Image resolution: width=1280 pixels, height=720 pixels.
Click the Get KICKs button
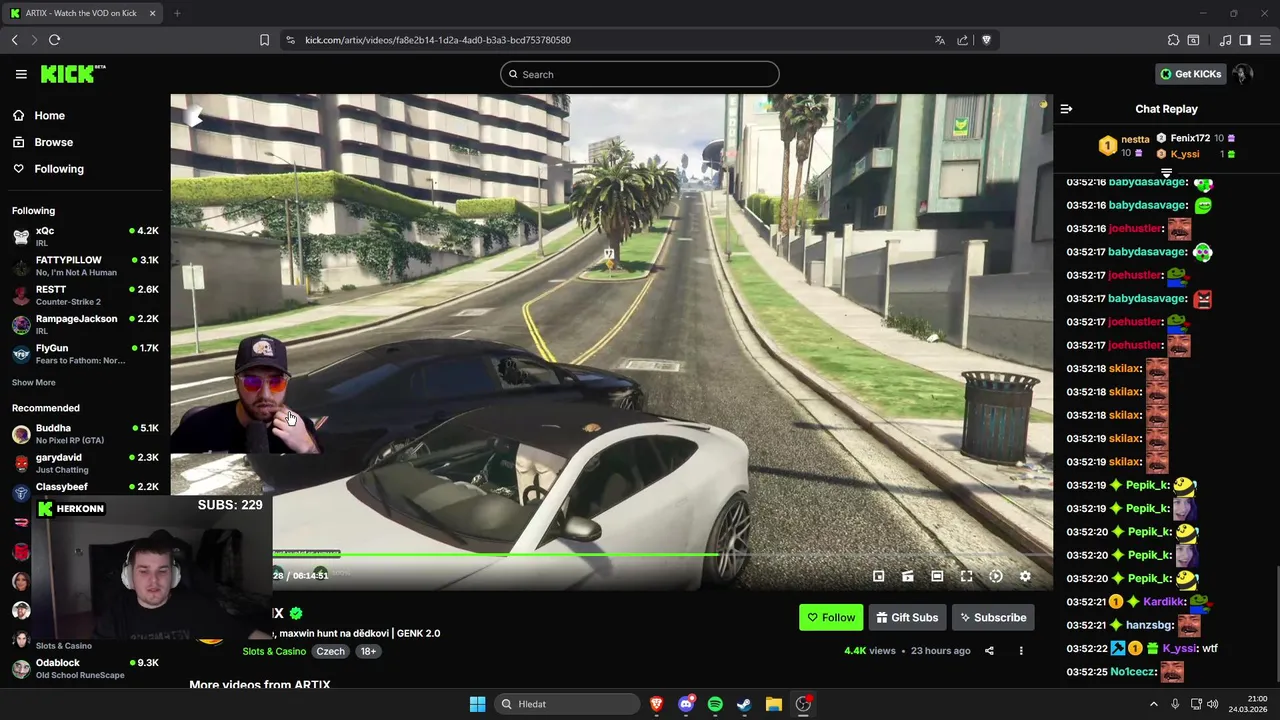point(1190,74)
